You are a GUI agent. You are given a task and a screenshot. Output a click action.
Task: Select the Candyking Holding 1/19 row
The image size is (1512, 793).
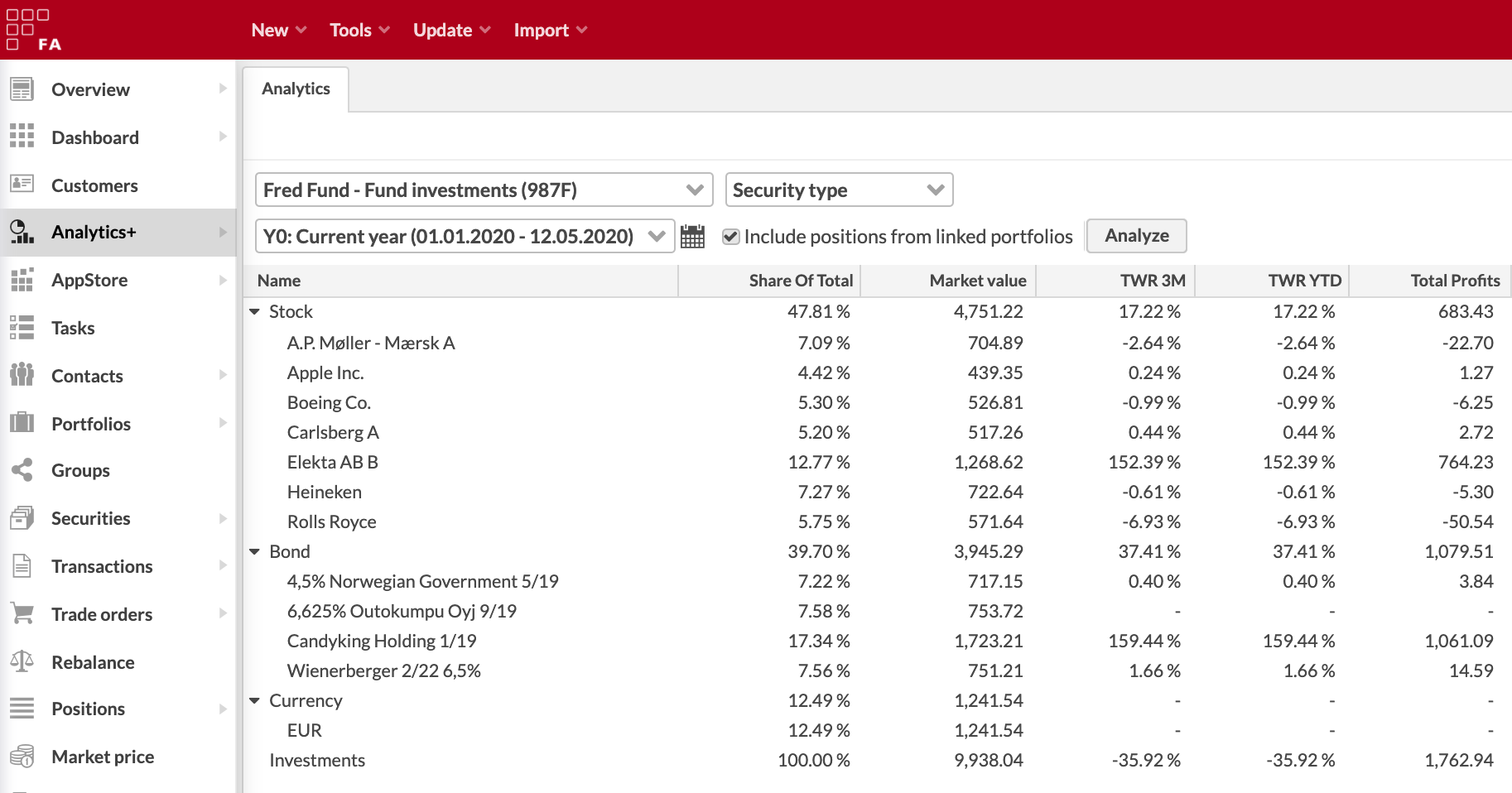878,641
